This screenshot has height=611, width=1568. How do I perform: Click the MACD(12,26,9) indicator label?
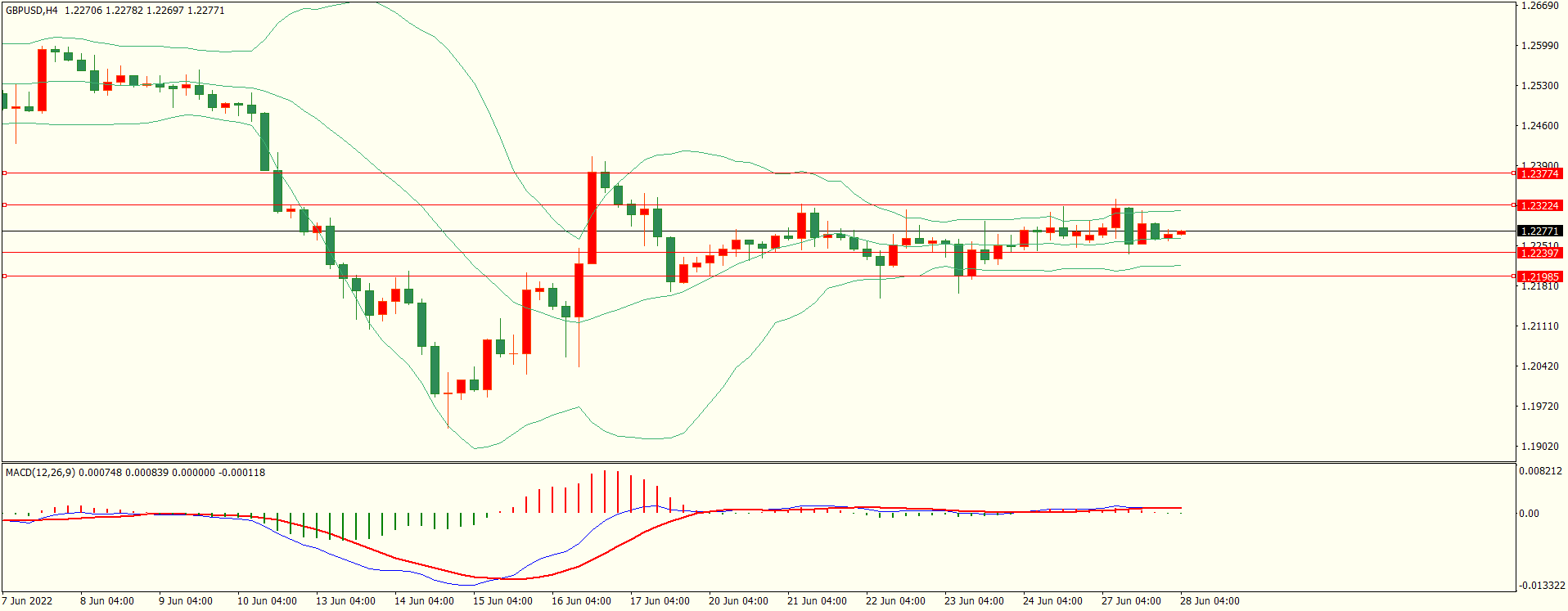point(41,473)
